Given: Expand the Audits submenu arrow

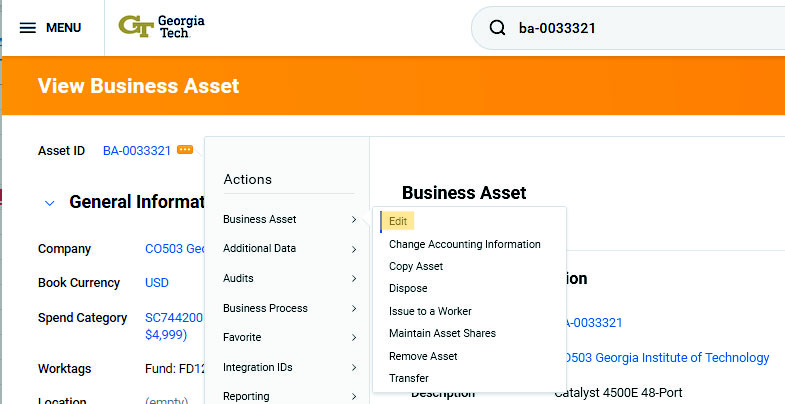Looking at the screenshot, I should [x=354, y=278].
